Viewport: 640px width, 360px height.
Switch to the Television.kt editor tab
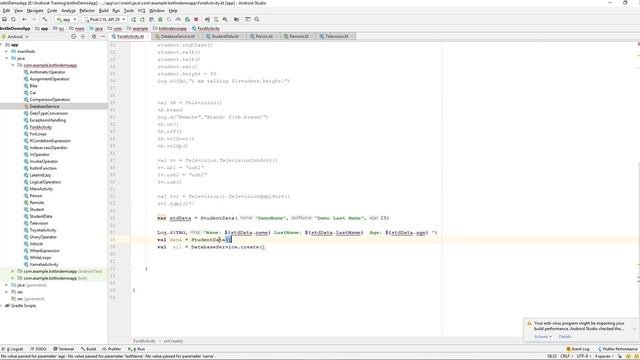(x=336, y=36)
